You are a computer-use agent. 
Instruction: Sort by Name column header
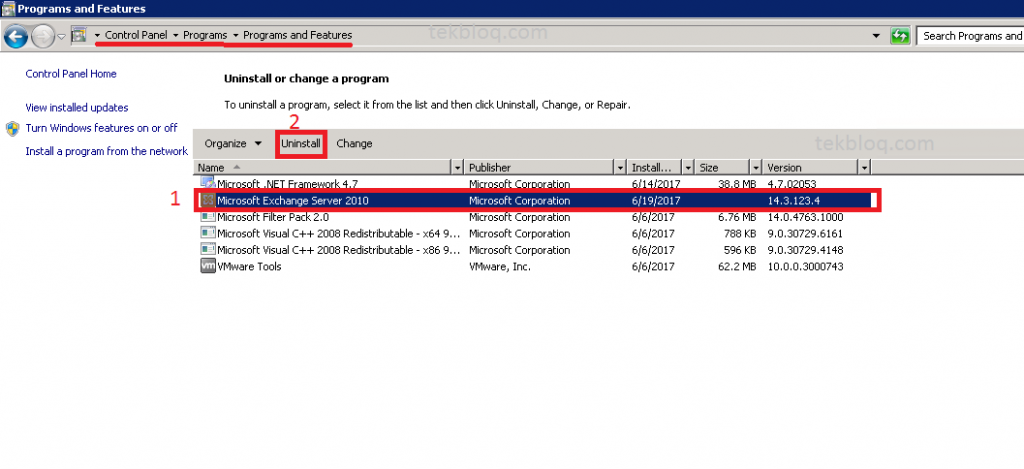pyautogui.click(x=323, y=168)
